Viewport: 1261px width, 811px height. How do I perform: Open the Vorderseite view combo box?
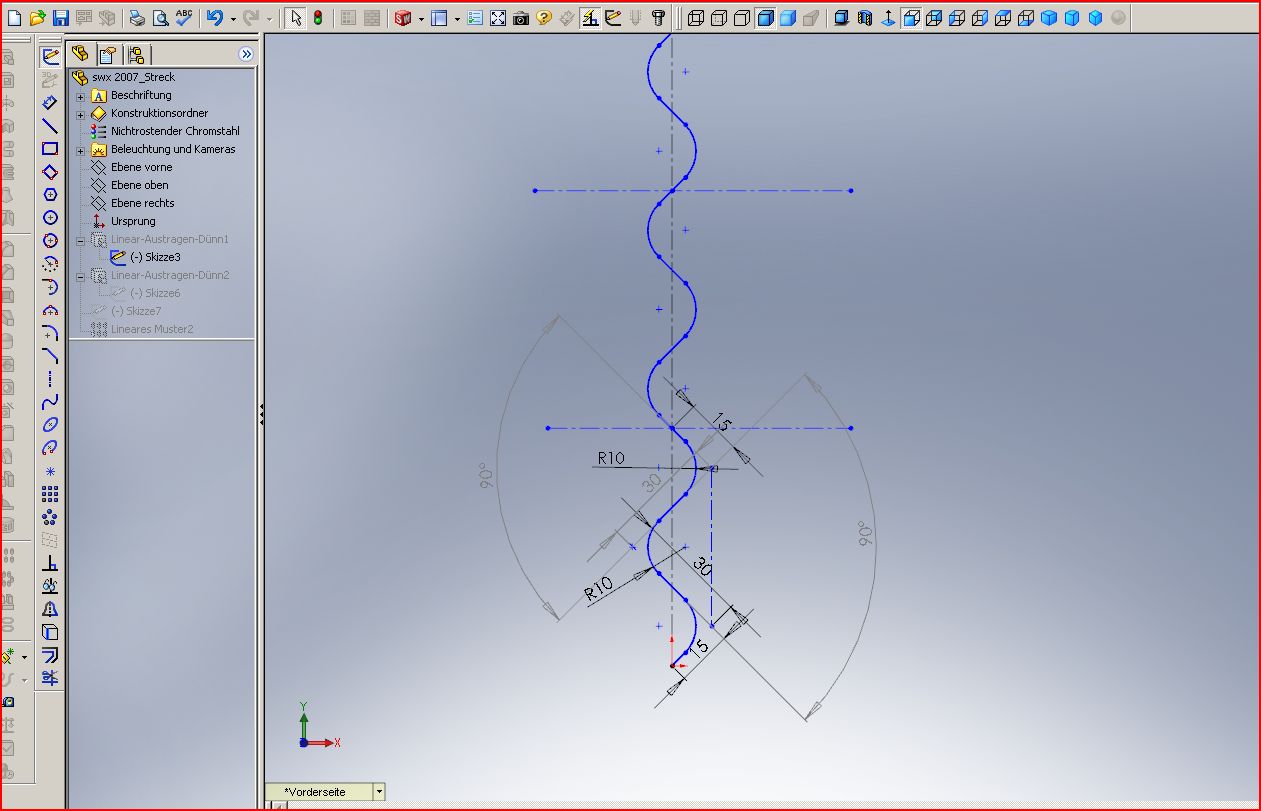[x=380, y=791]
